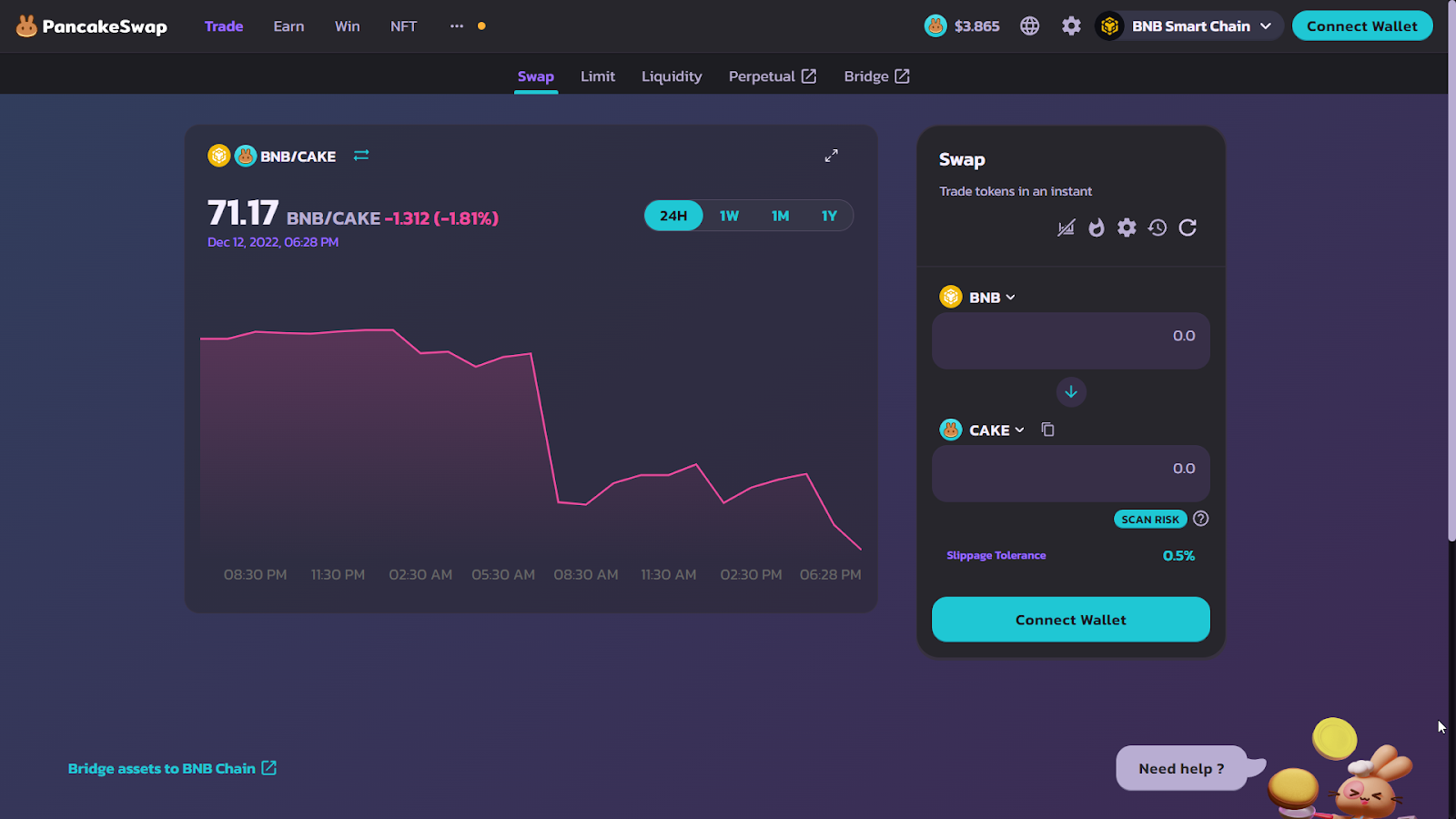
Task: Open the BNB token selector dropdown
Action: point(991,298)
